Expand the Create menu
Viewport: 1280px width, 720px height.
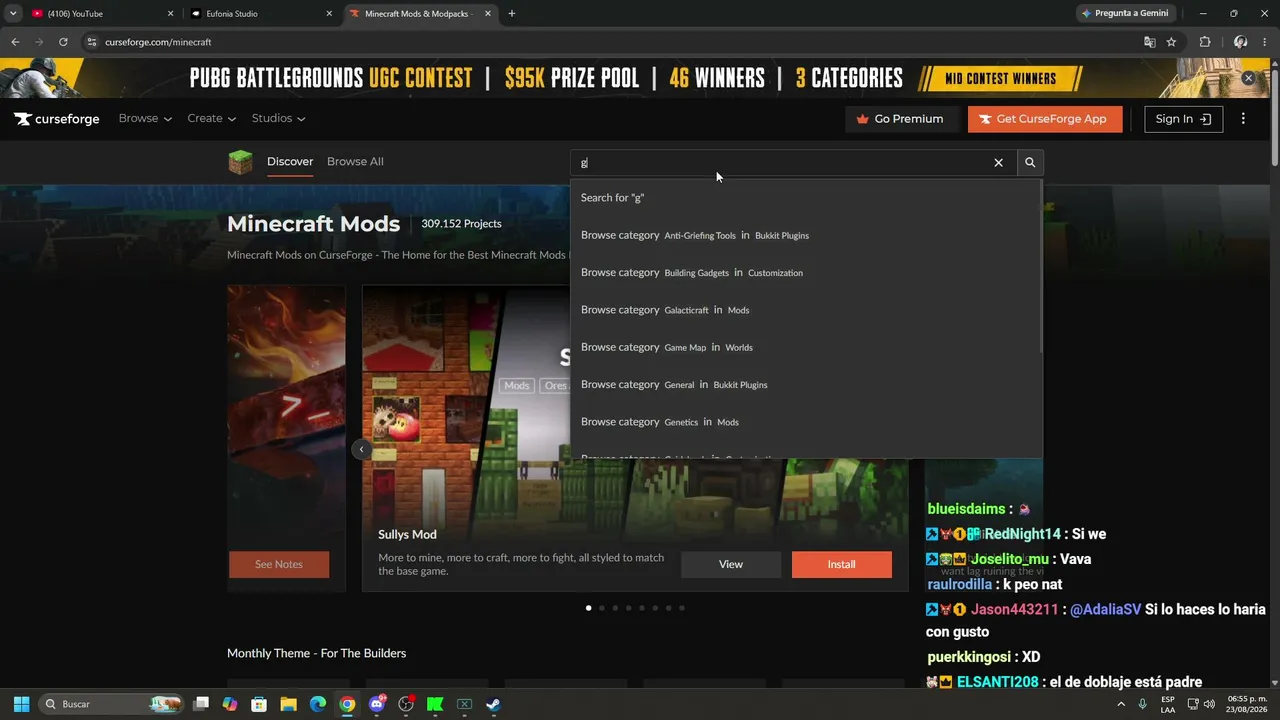coord(211,119)
